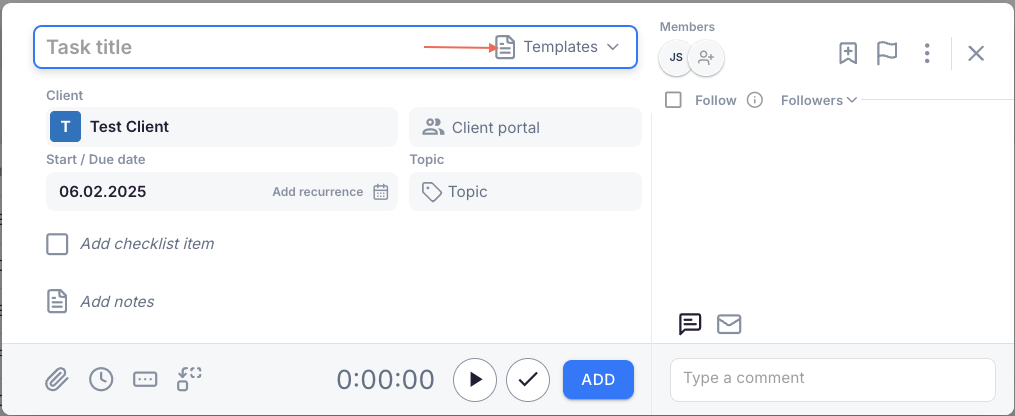
Task: Tick the Add checklist item checkbox
Action: 57,244
